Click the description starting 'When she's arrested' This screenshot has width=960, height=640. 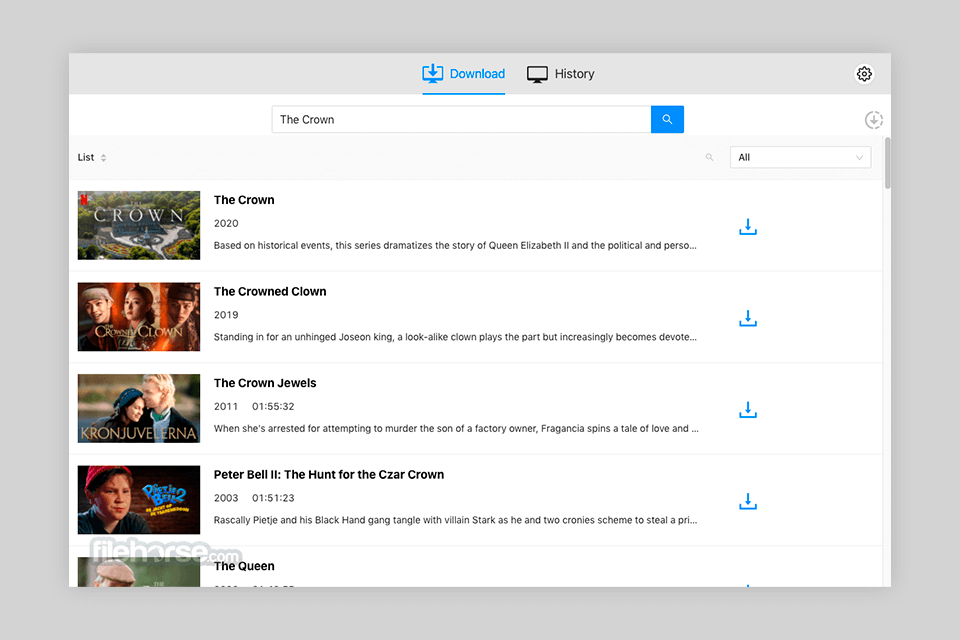click(456, 429)
